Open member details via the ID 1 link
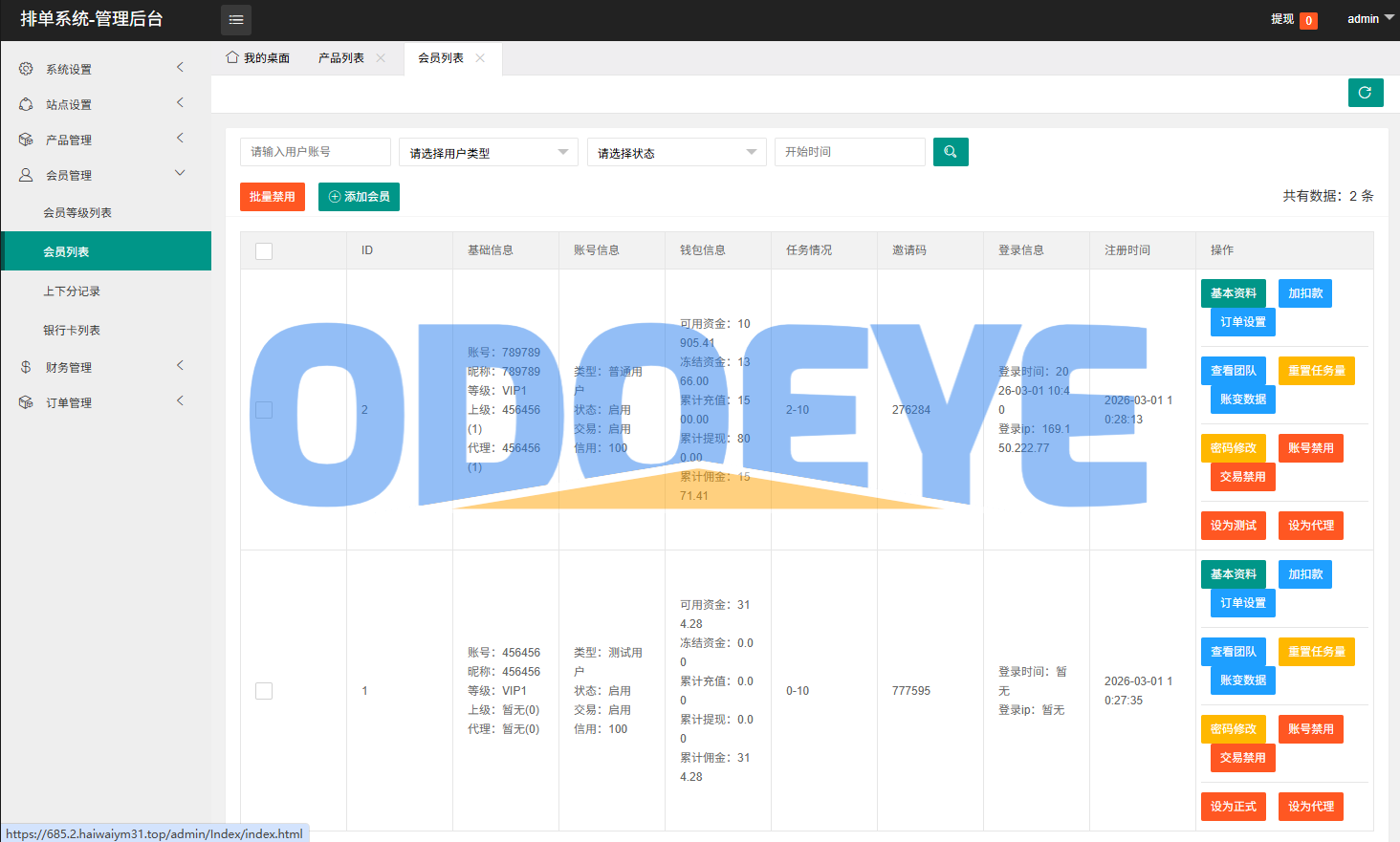 pyautogui.click(x=364, y=690)
